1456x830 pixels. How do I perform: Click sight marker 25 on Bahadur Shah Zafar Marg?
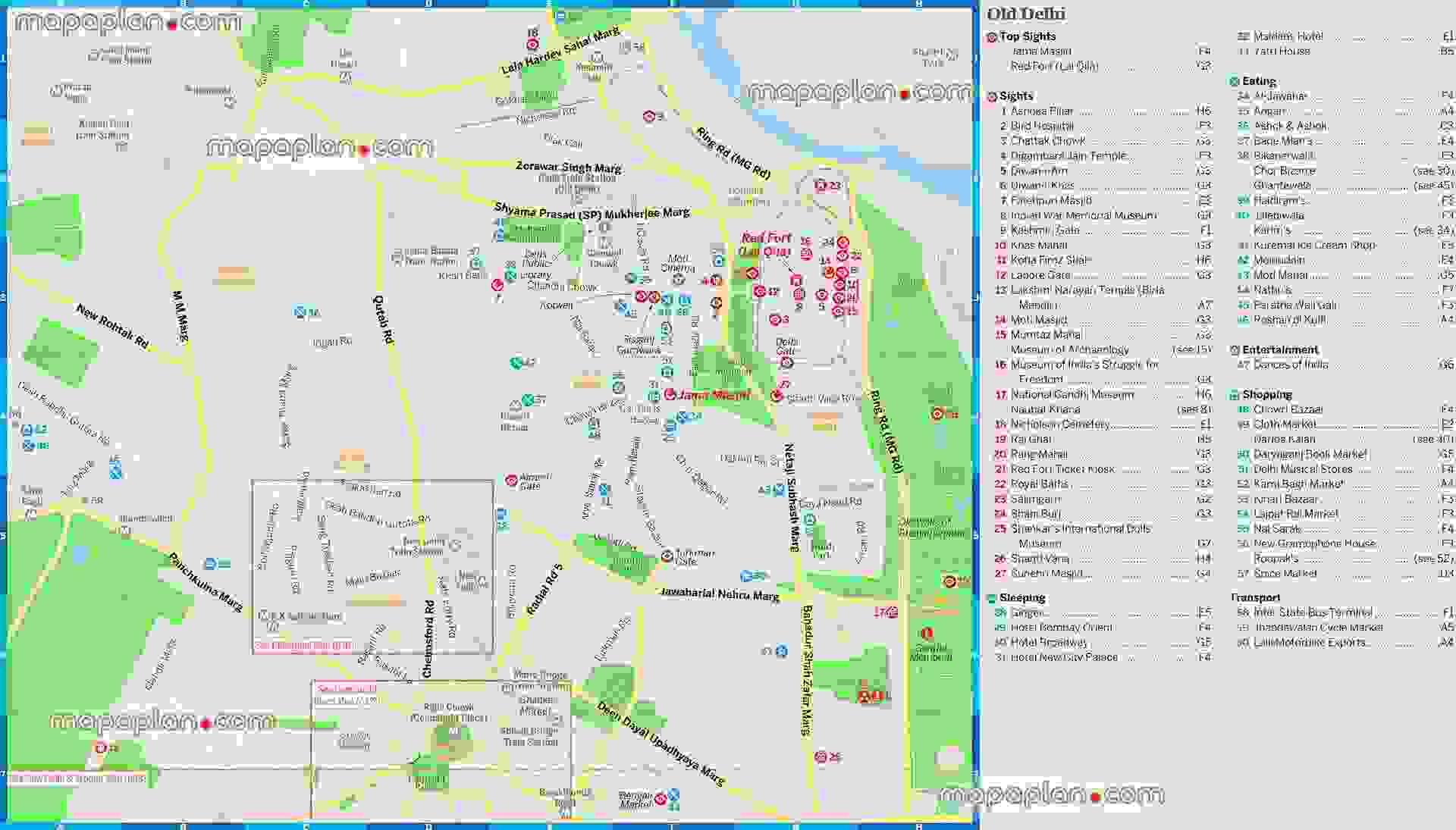[821, 756]
